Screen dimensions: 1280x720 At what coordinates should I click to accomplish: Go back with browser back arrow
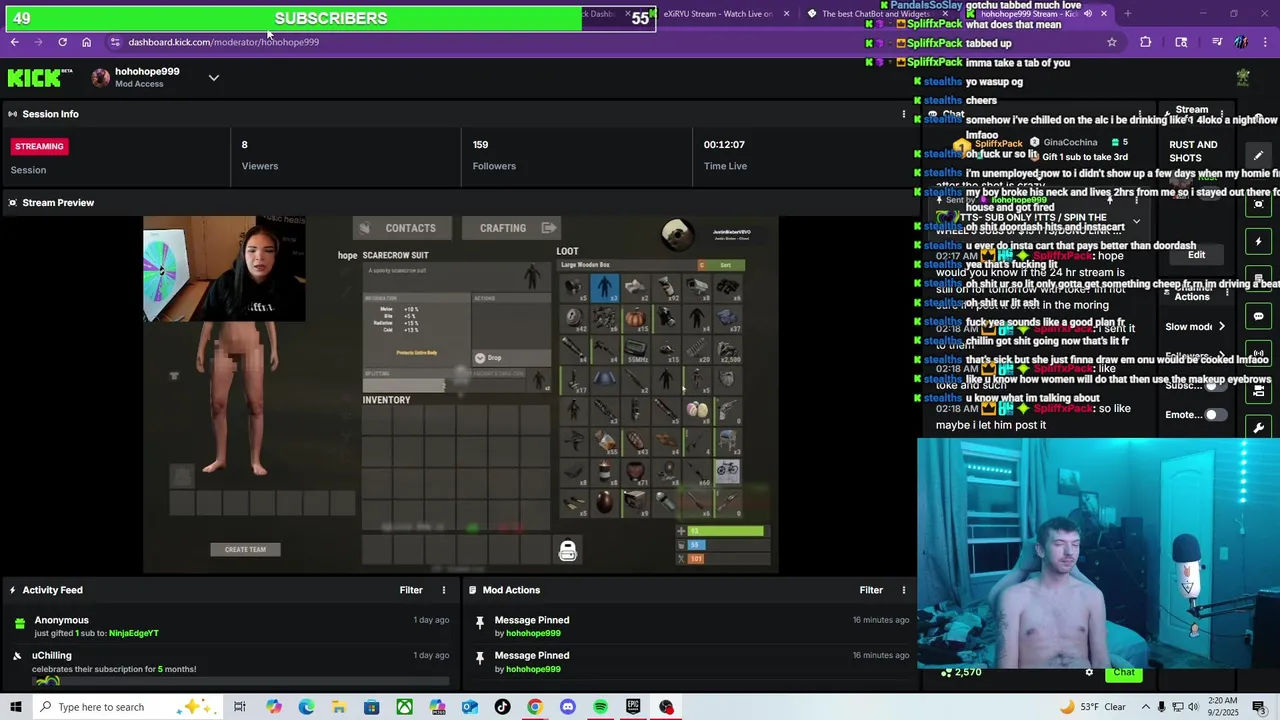(x=14, y=42)
